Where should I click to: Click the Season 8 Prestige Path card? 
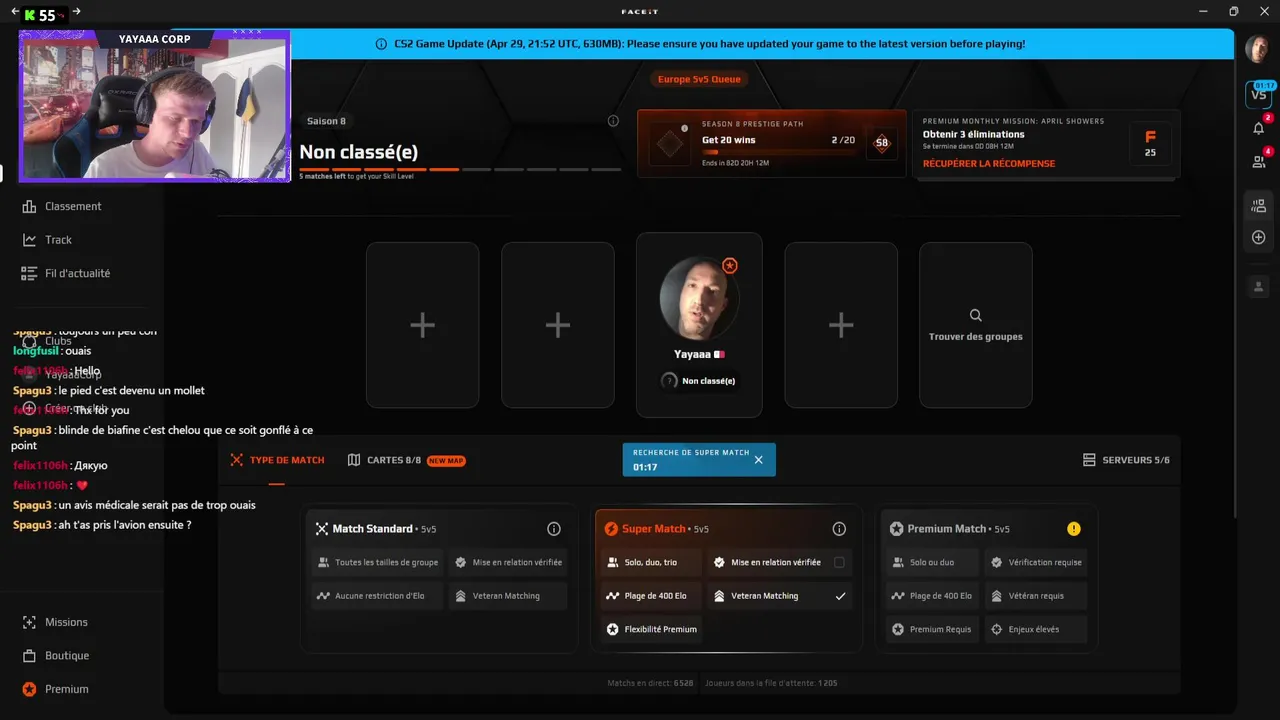771,143
